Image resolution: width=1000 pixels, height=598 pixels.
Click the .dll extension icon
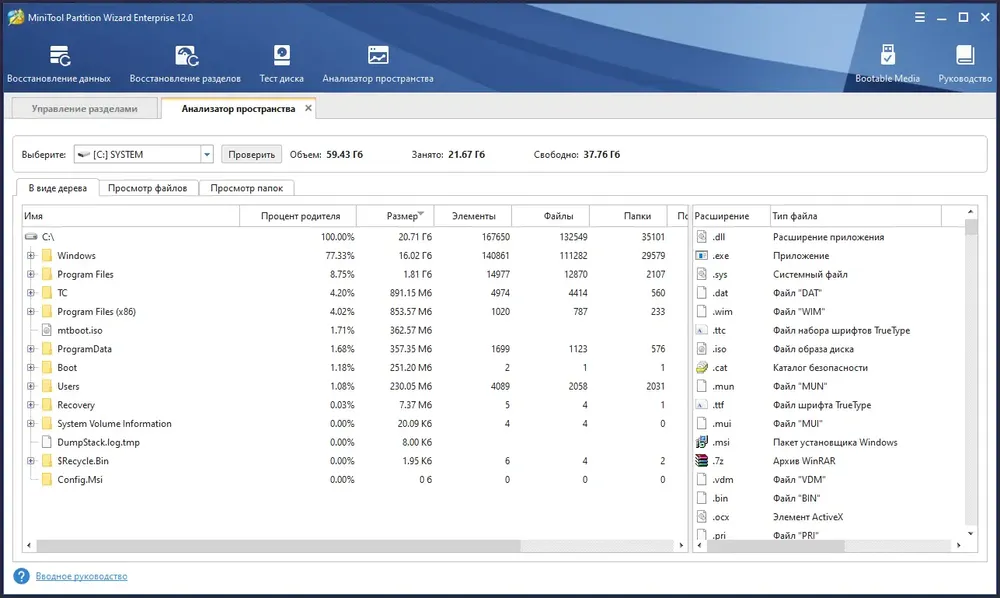(x=702, y=237)
